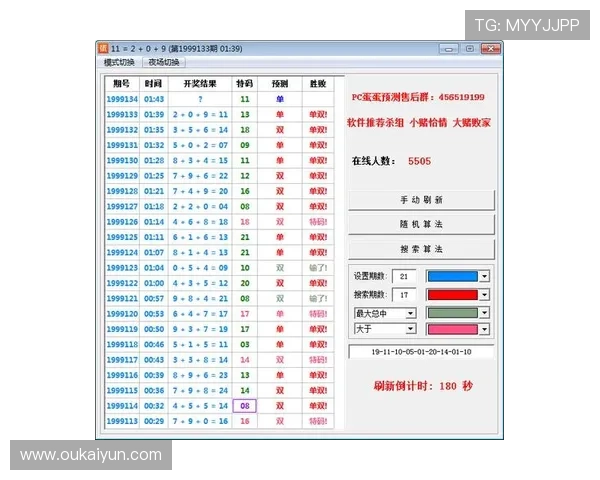Click the 刷新倒计时 180 秒 text
This screenshot has width=600, height=480.
423,386
